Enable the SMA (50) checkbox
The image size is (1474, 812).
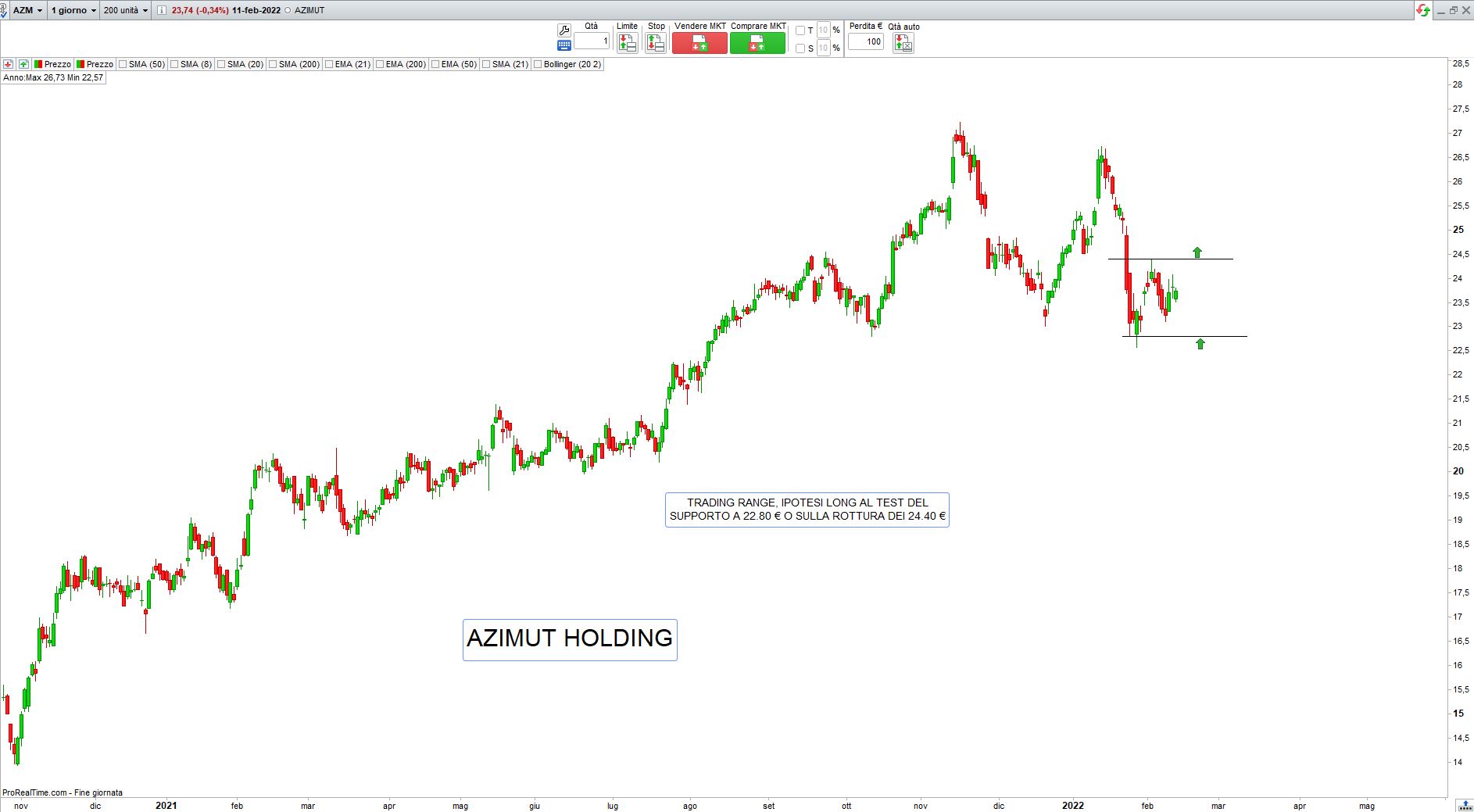click(x=123, y=64)
